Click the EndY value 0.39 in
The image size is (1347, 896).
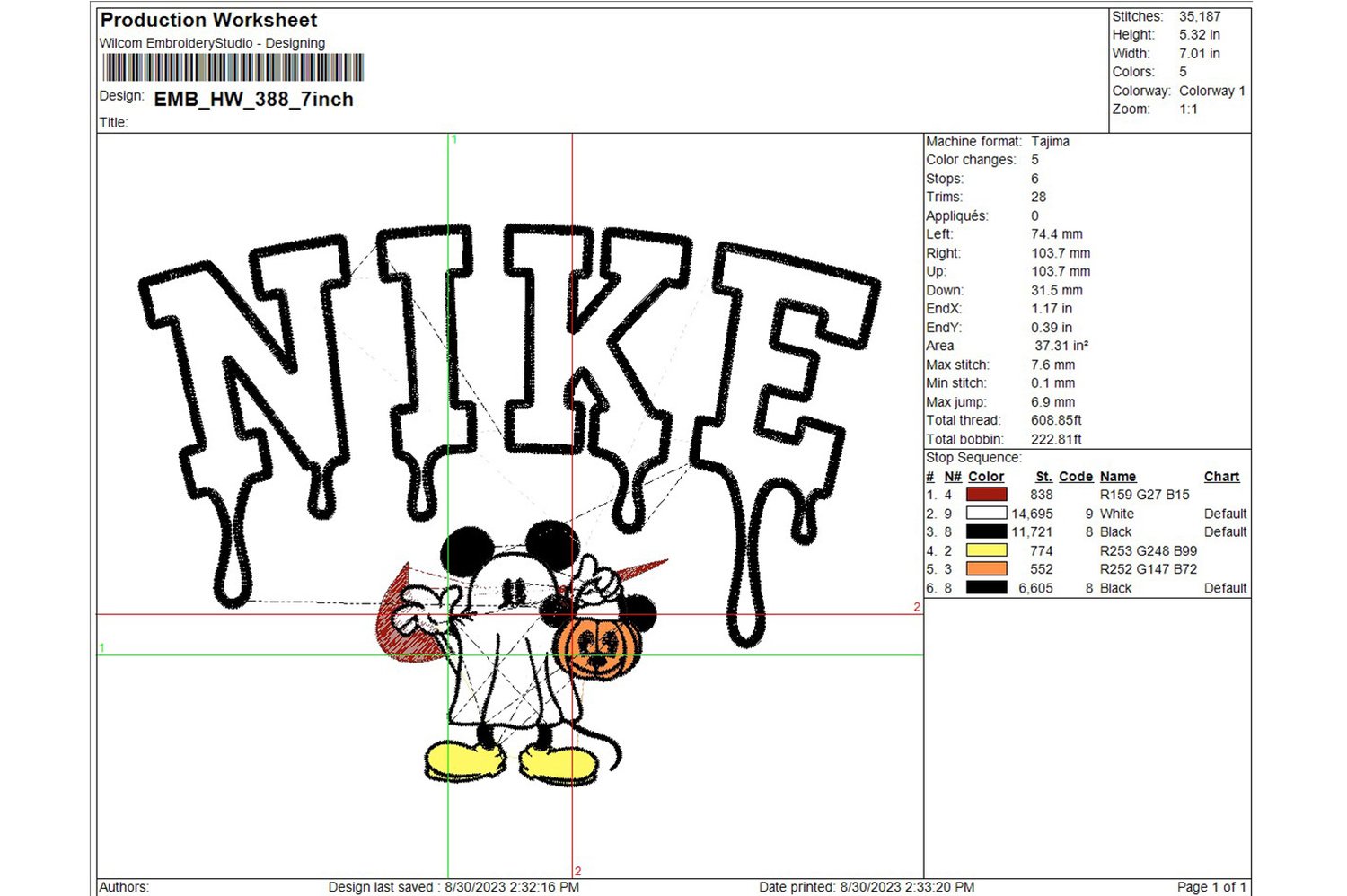(1052, 328)
